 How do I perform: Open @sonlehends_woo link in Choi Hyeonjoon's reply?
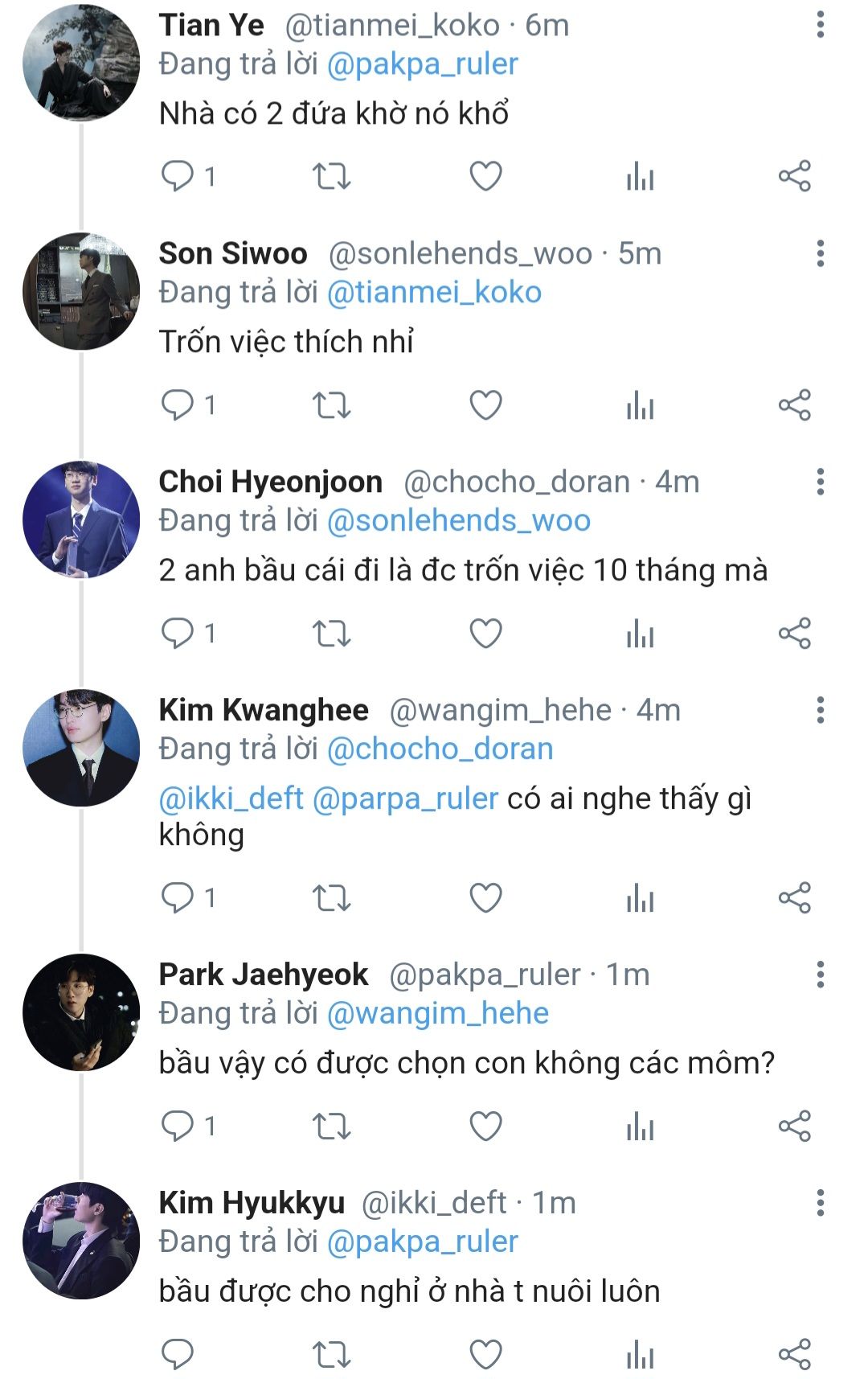(459, 521)
